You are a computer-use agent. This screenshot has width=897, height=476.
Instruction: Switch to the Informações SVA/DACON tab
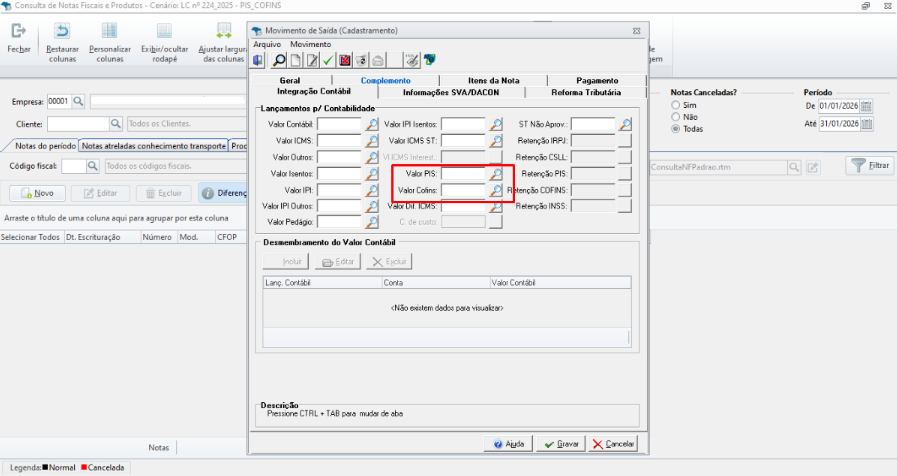point(451,92)
